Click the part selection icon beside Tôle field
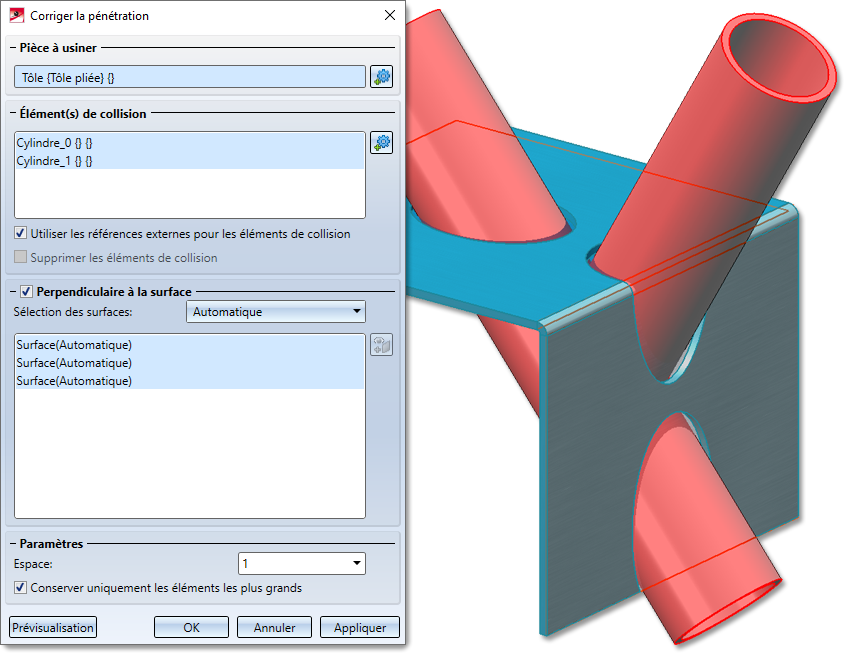The height and width of the screenshot is (666, 849). [382, 77]
